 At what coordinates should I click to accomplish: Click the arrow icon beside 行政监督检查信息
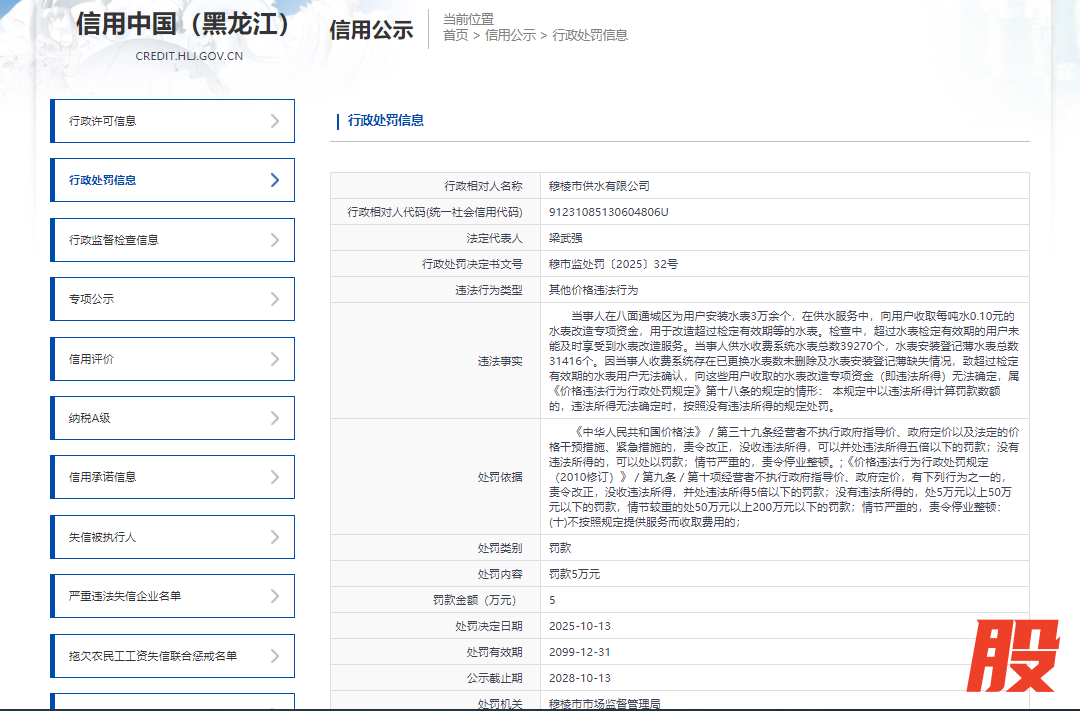(275, 240)
